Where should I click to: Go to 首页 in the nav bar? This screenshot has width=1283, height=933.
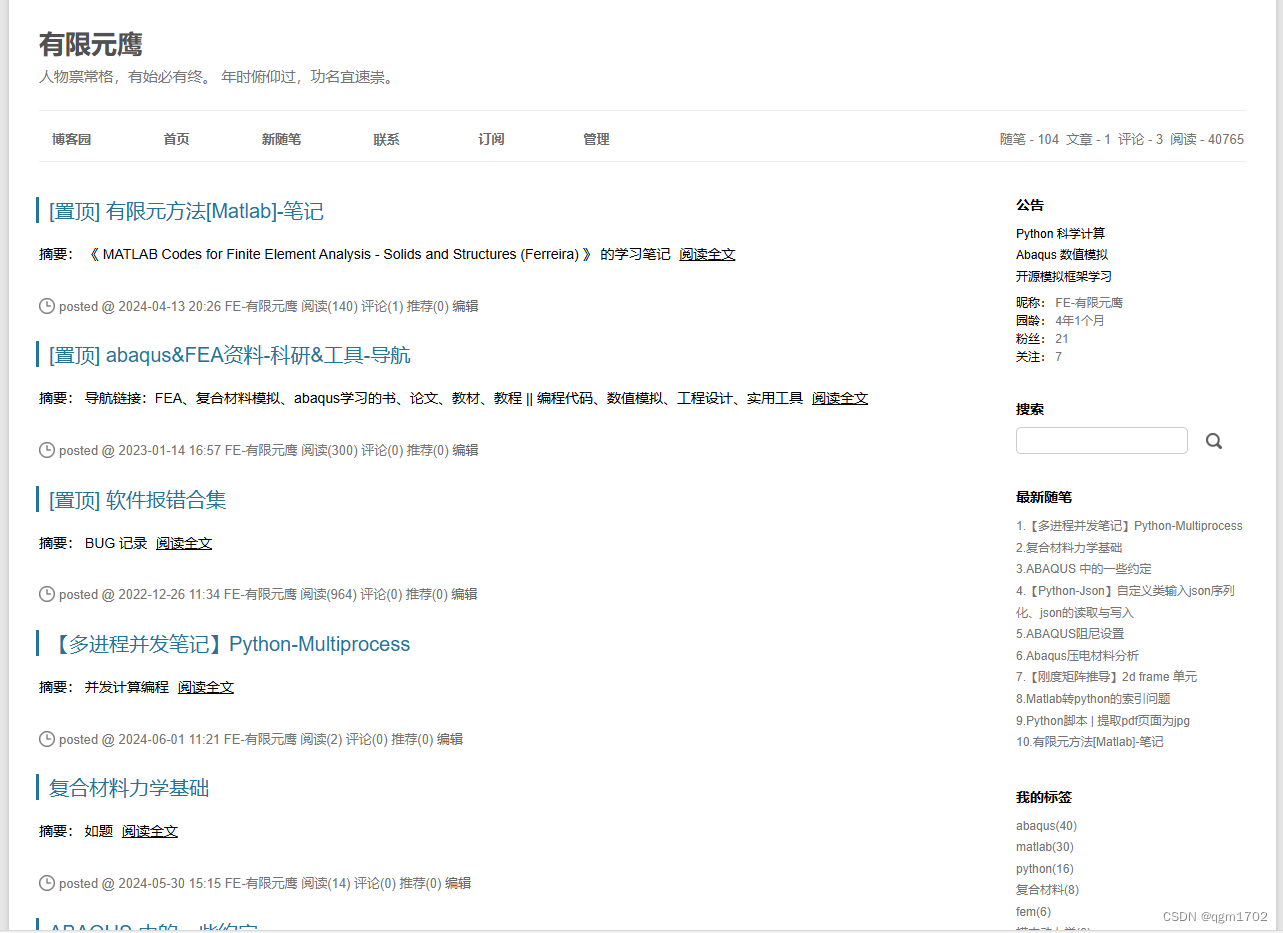click(x=177, y=139)
